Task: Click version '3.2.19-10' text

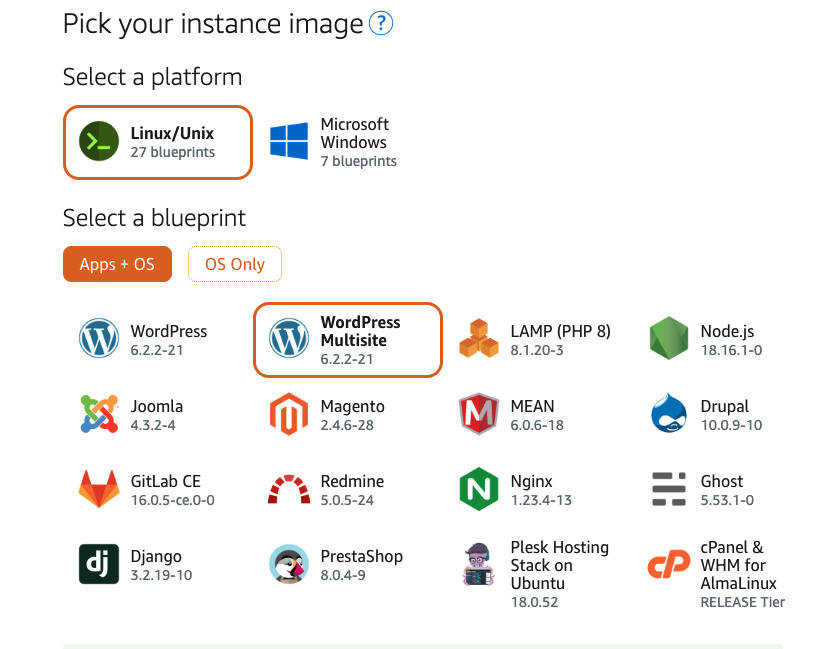Action: click(x=161, y=575)
